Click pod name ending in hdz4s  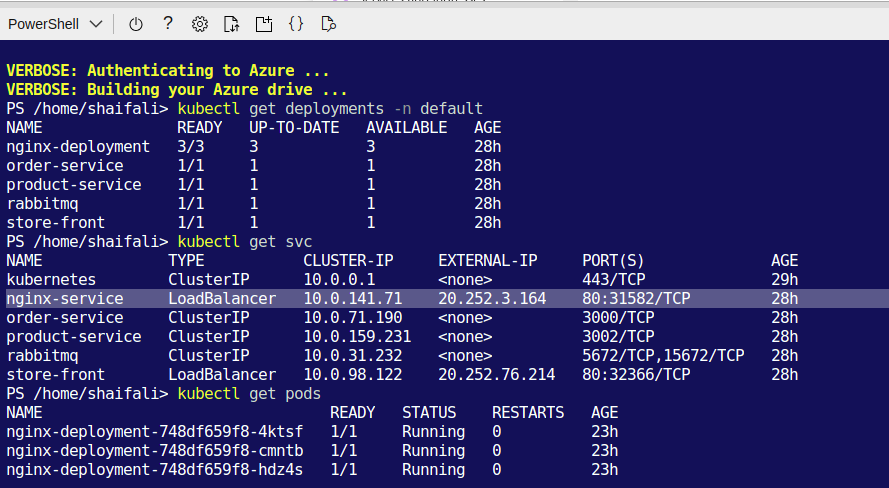(154, 469)
